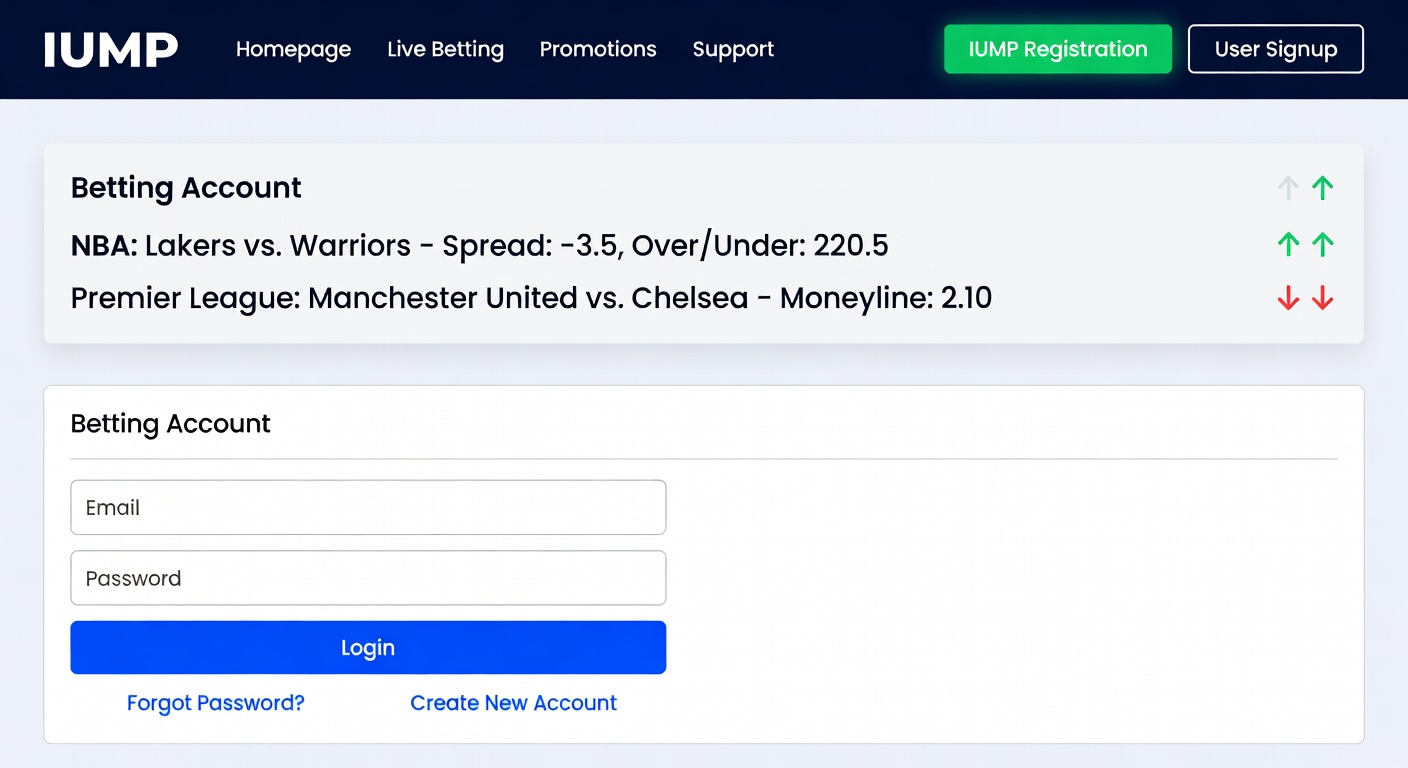The height and width of the screenshot is (768, 1408).
Task: Click the second green arrow on the NBA row
Action: click(1322, 244)
